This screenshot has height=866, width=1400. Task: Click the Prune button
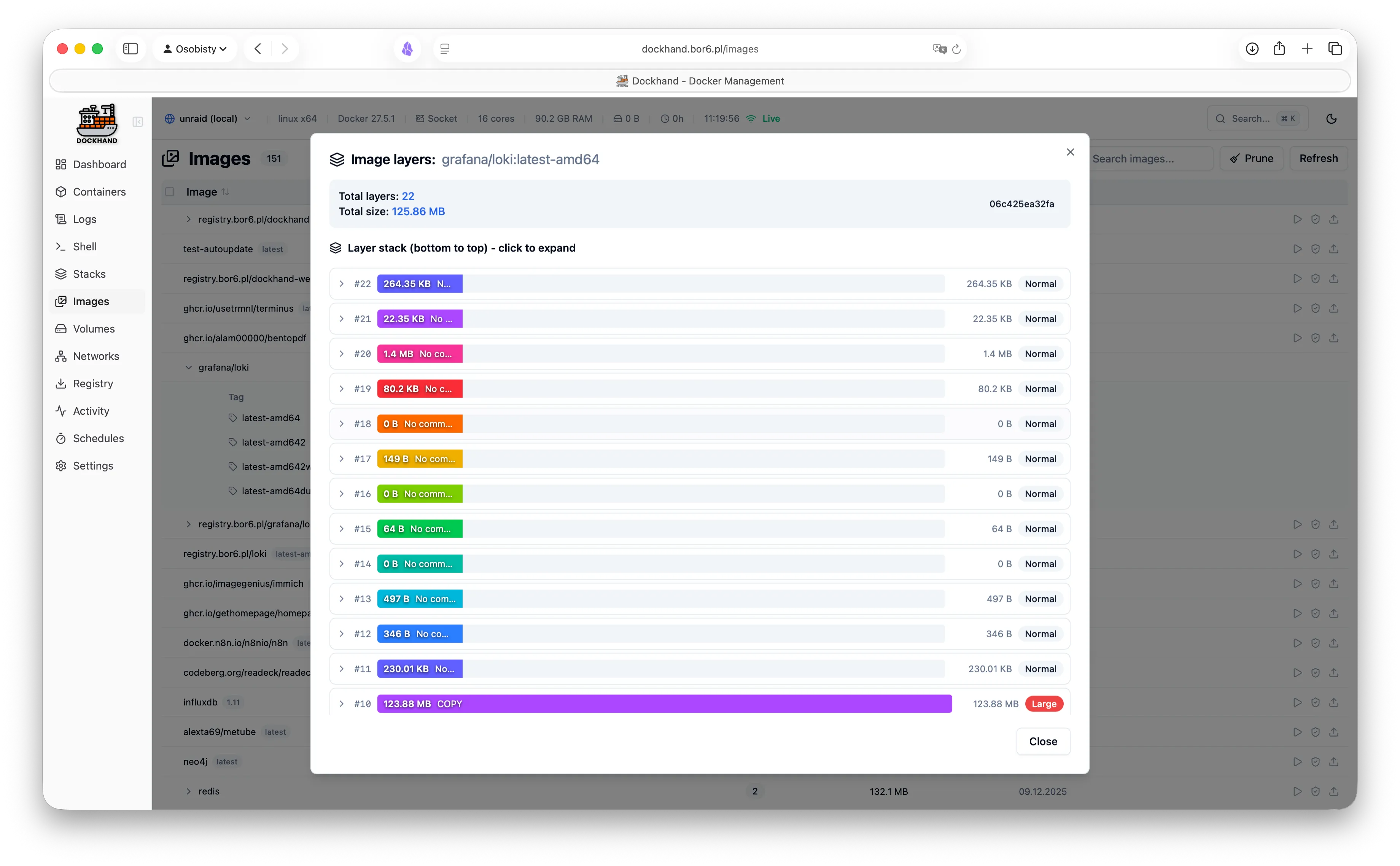[x=1251, y=159]
